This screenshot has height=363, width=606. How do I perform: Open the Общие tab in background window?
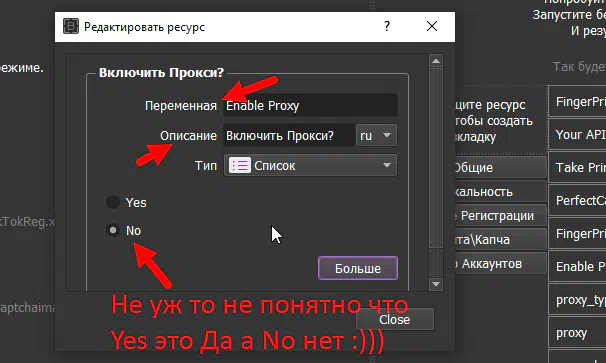coord(501,168)
